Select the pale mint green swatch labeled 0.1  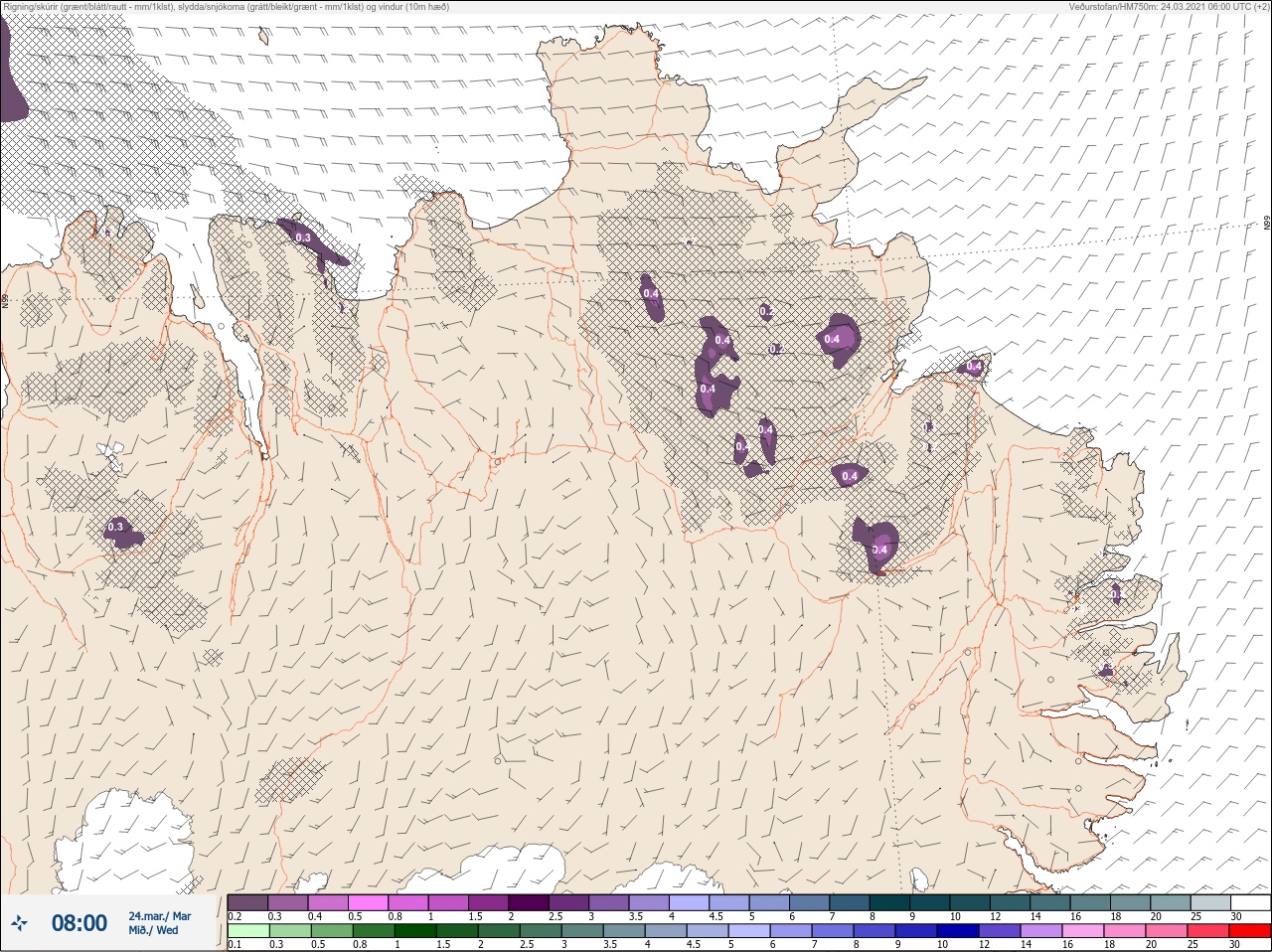247,931
